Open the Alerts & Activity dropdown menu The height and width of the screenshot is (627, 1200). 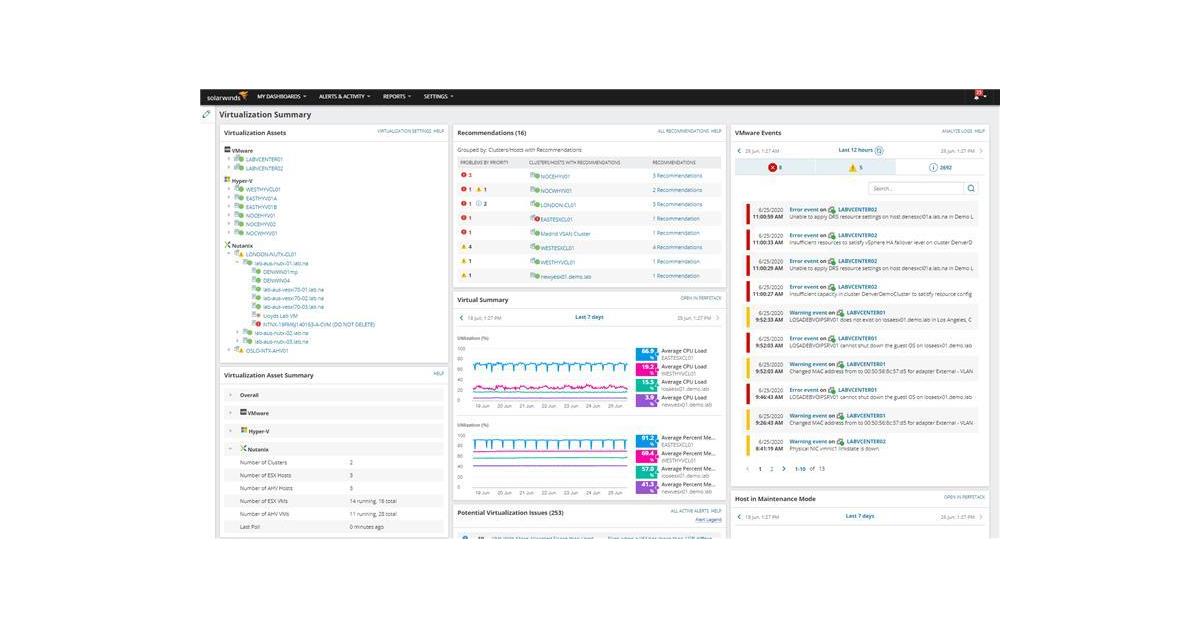click(x=344, y=97)
